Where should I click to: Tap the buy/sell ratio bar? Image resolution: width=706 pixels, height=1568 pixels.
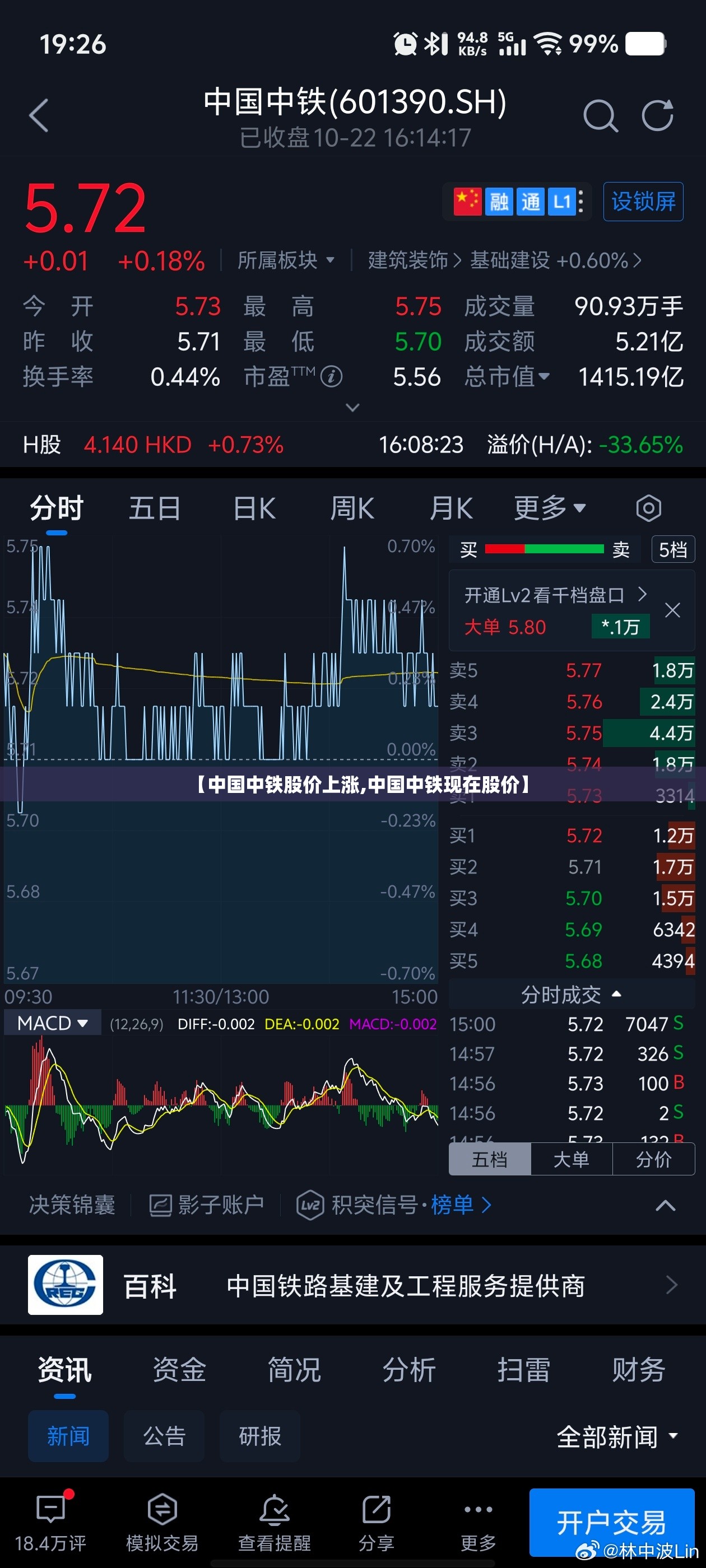pyautogui.click(x=544, y=549)
